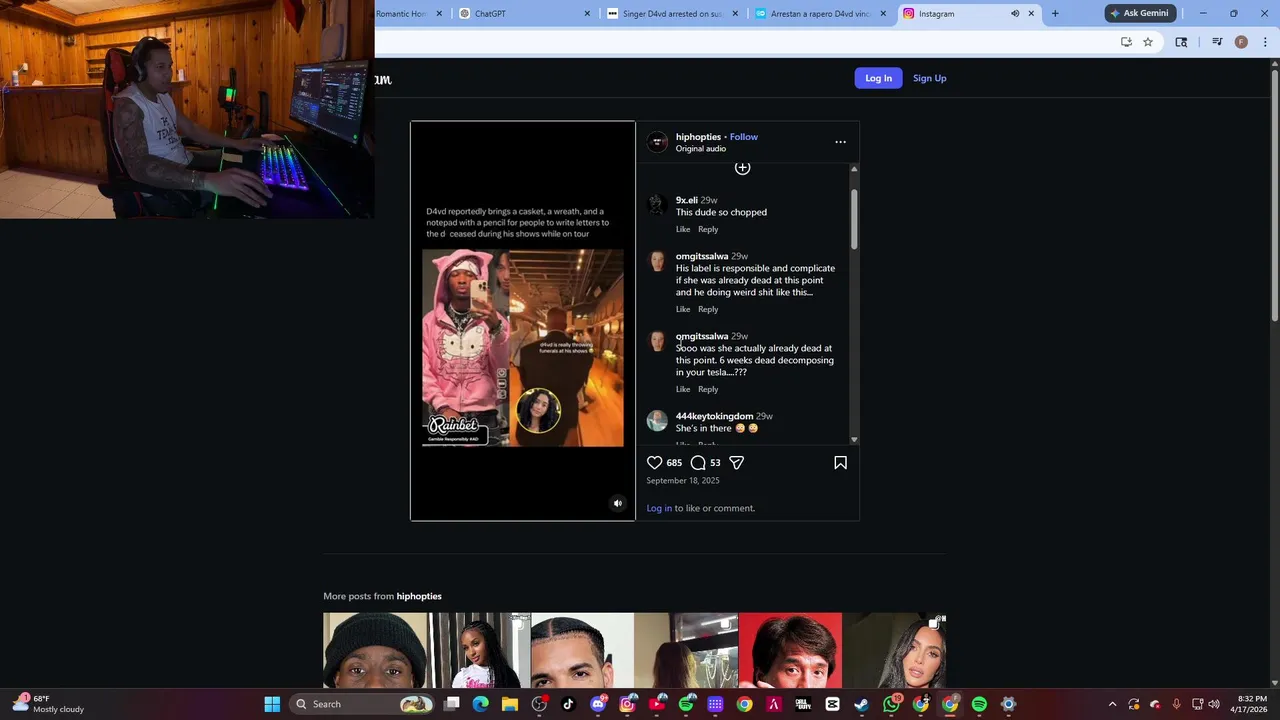Click the install app icon in address bar
The height and width of the screenshot is (720, 1280).
(1126, 42)
